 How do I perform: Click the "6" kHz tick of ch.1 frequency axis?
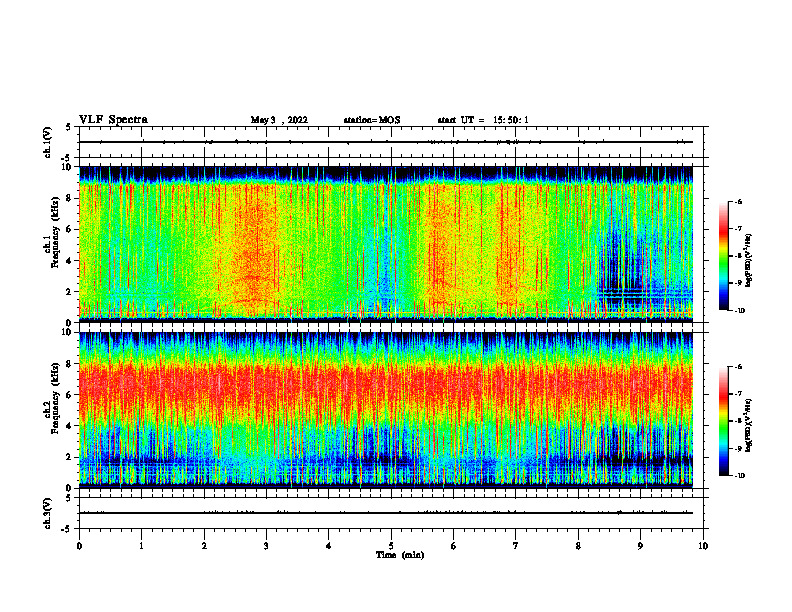click(x=69, y=229)
